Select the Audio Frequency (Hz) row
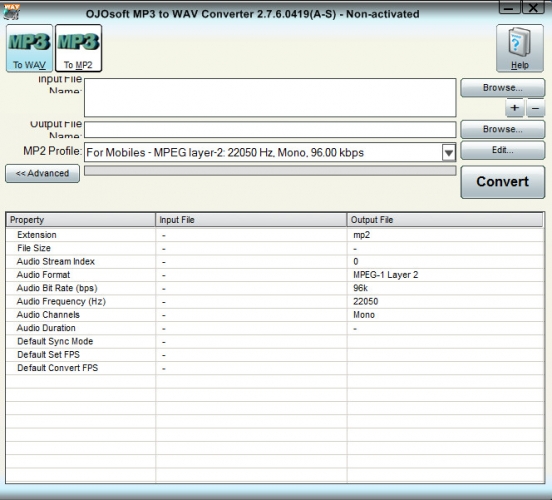The image size is (552, 500). [275, 301]
